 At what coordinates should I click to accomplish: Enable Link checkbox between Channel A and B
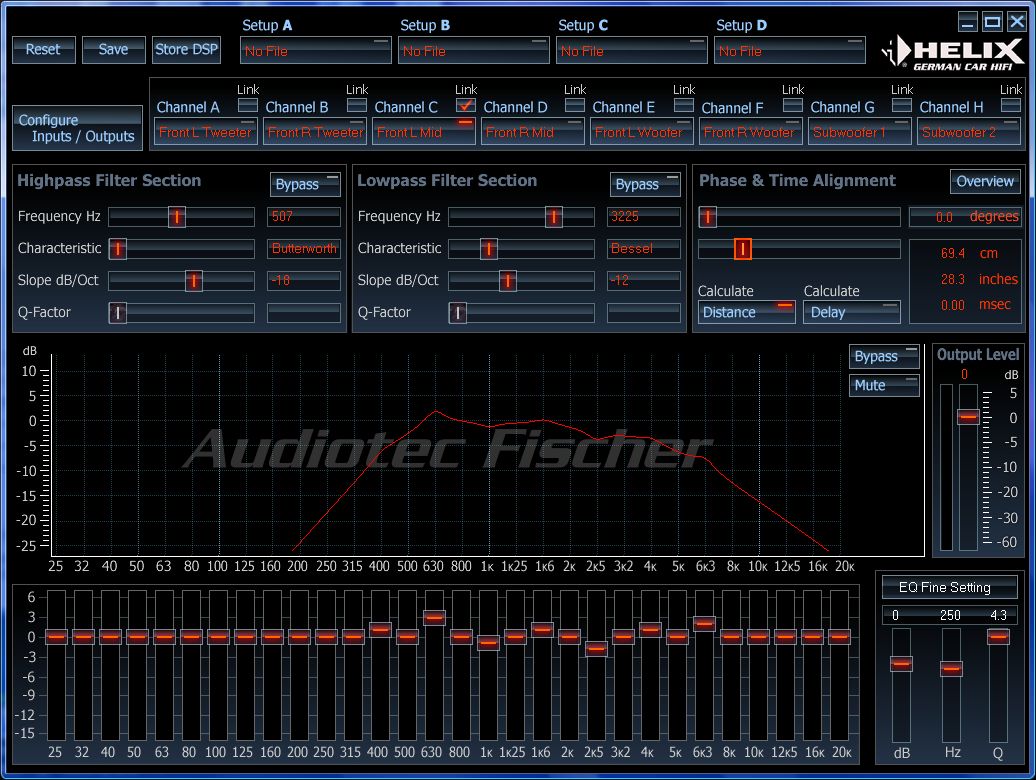click(x=247, y=105)
